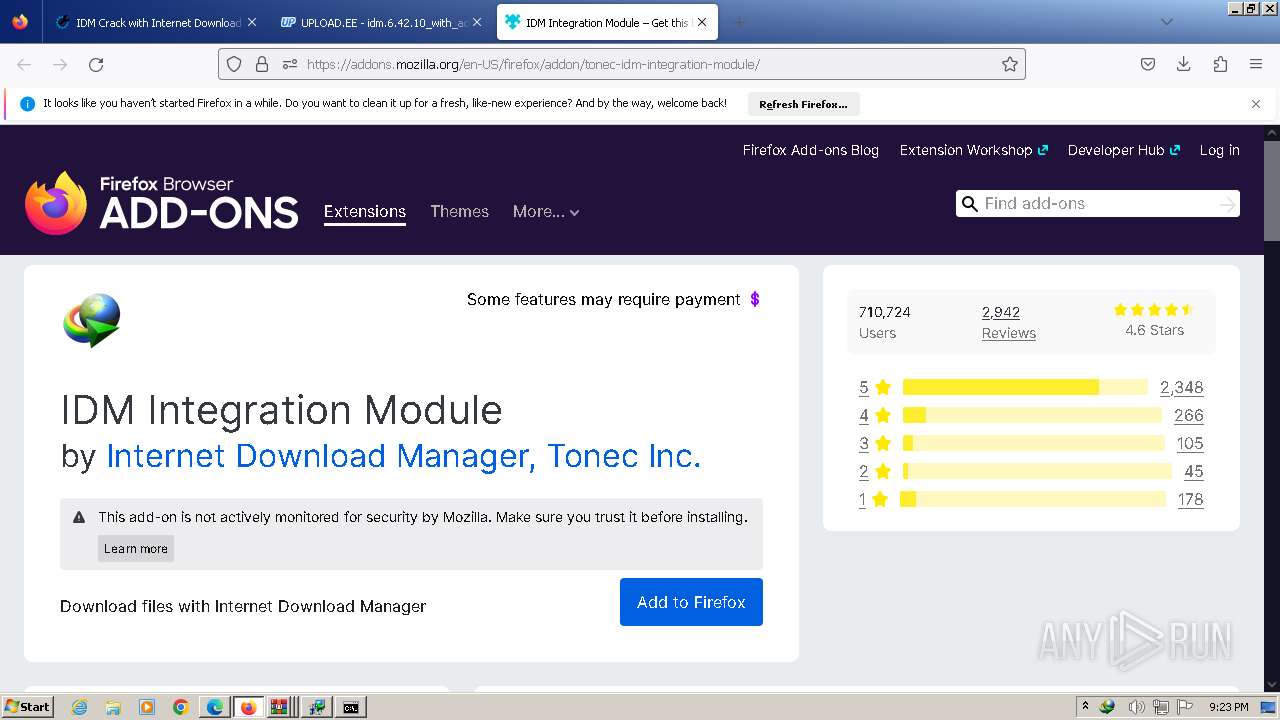Open Firefox View from the tab bar
This screenshot has height=720, width=1280.
(20, 22)
